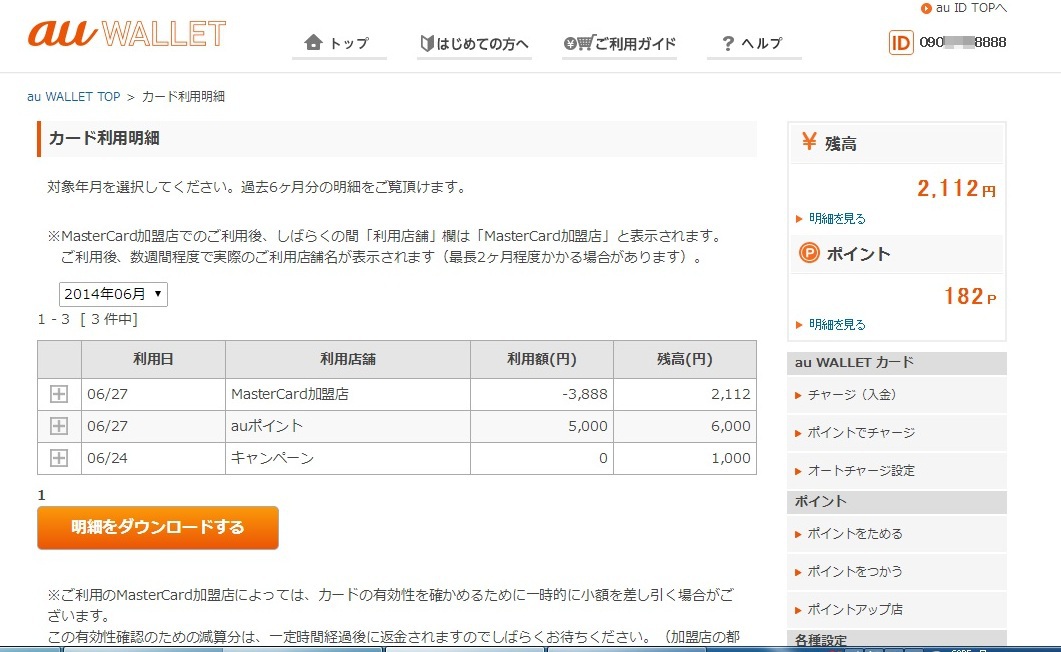Click the 1 - 3 [ 3 件中] count text
1061x652 pixels.
88,319
